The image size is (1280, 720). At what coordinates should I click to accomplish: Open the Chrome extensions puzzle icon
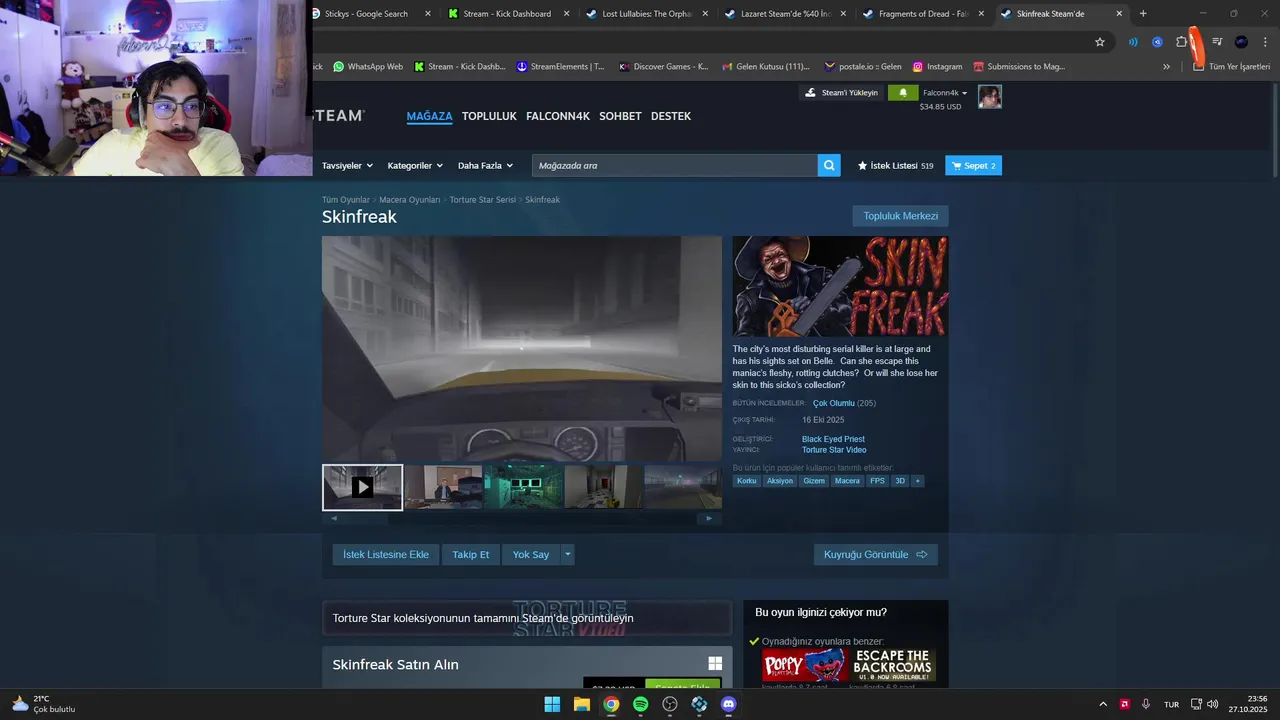1182,42
